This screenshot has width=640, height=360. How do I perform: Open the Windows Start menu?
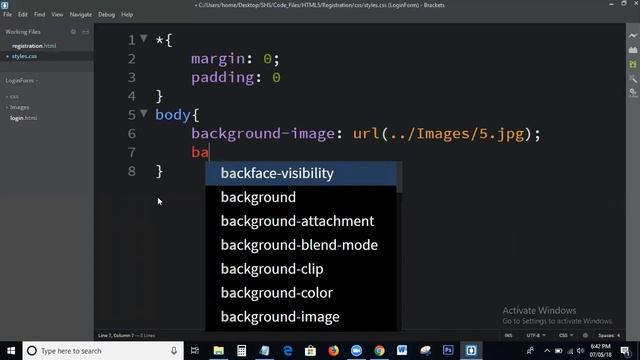[11, 351]
